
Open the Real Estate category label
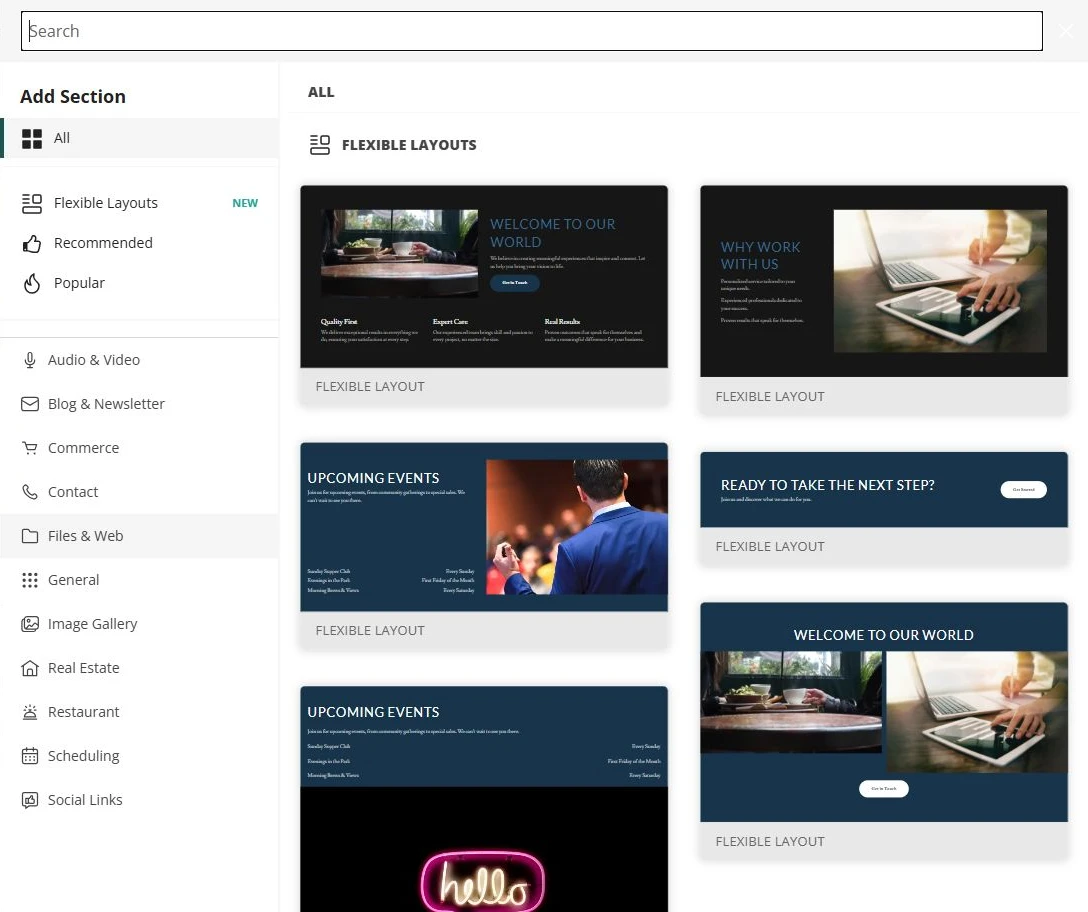(x=83, y=668)
